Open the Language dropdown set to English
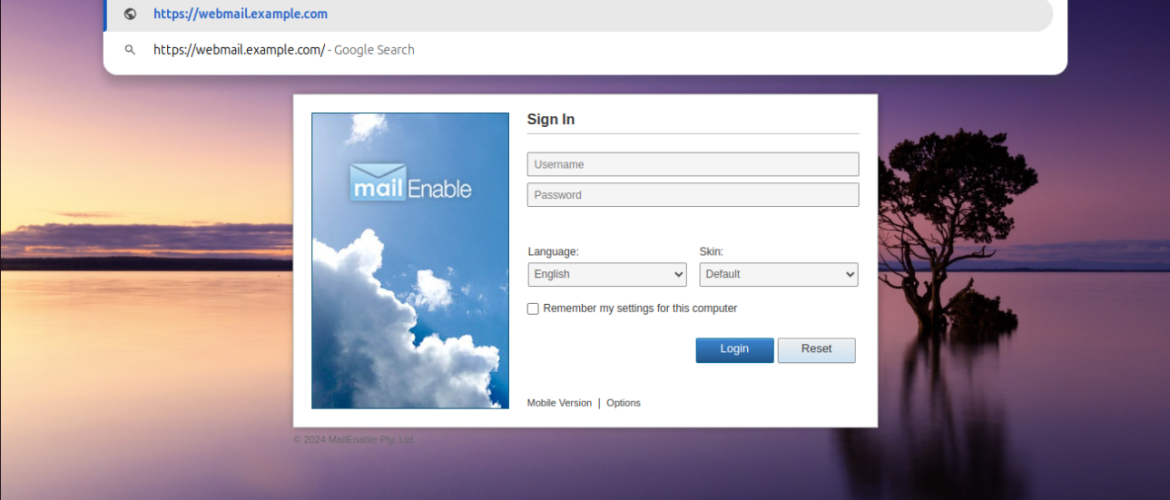This screenshot has height=500, width=1170. [607, 274]
